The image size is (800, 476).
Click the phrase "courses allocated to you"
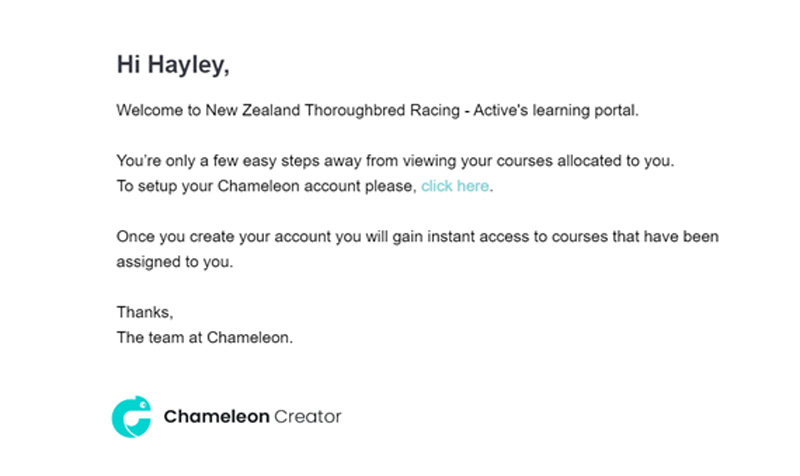tap(585, 161)
